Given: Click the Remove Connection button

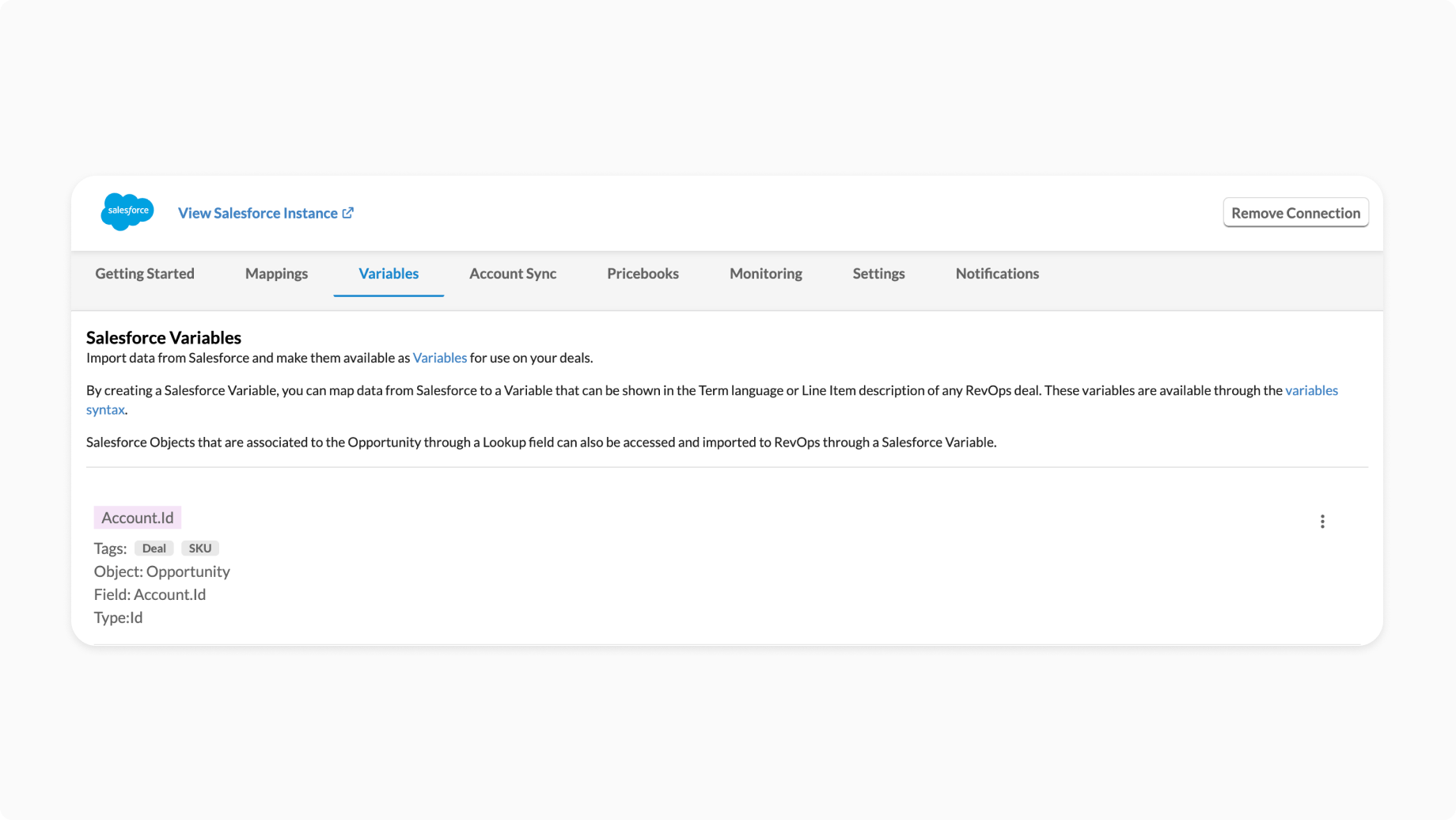Looking at the screenshot, I should [x=1295, y=213].
